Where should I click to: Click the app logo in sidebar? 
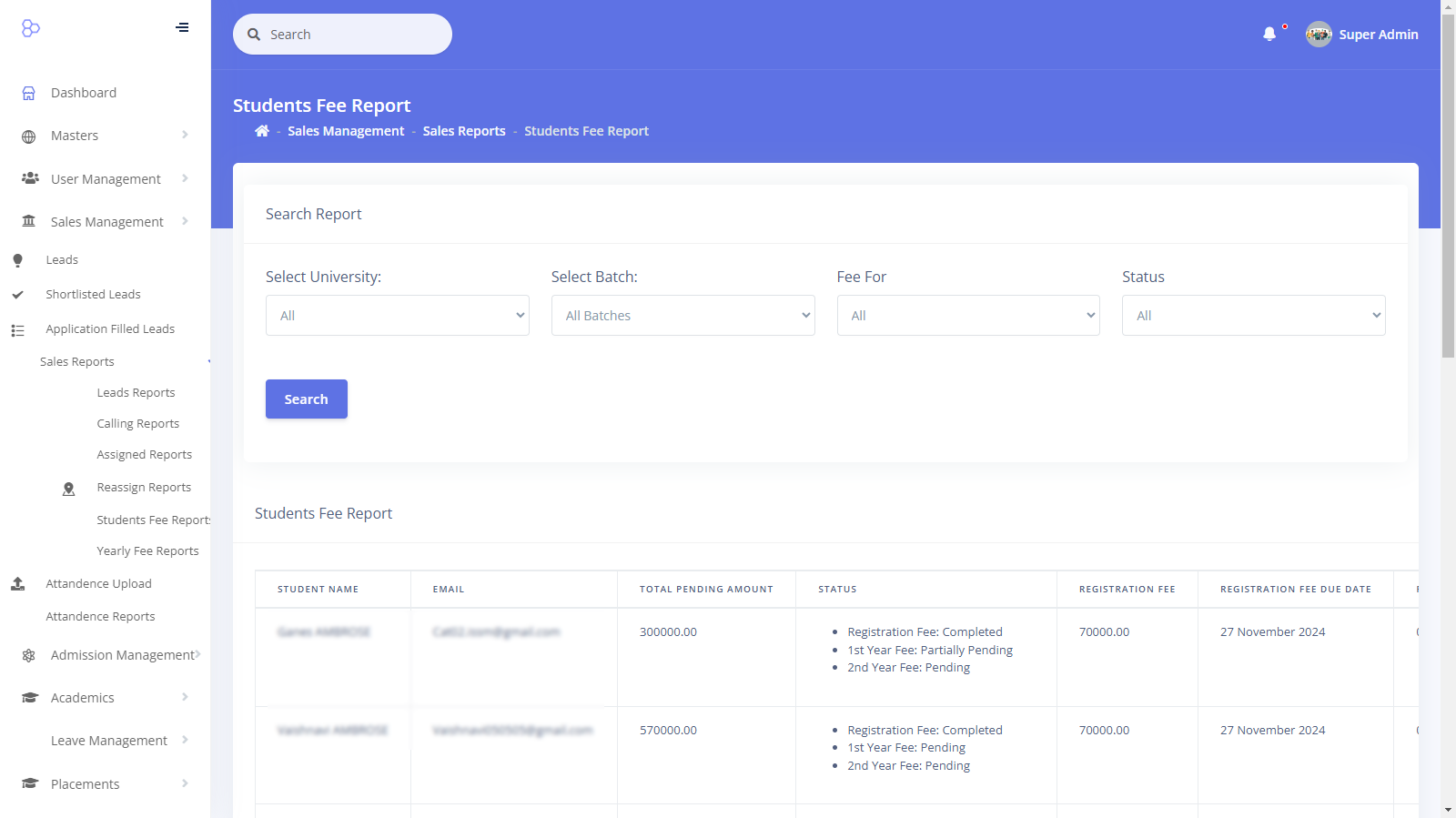(x=31, y=28)
